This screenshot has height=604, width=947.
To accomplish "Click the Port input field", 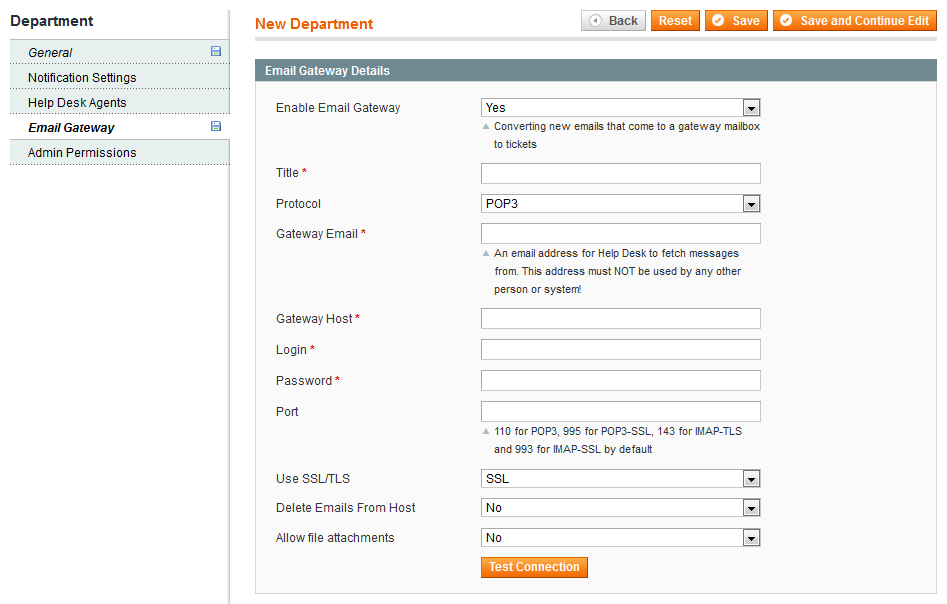I will 620,412.
